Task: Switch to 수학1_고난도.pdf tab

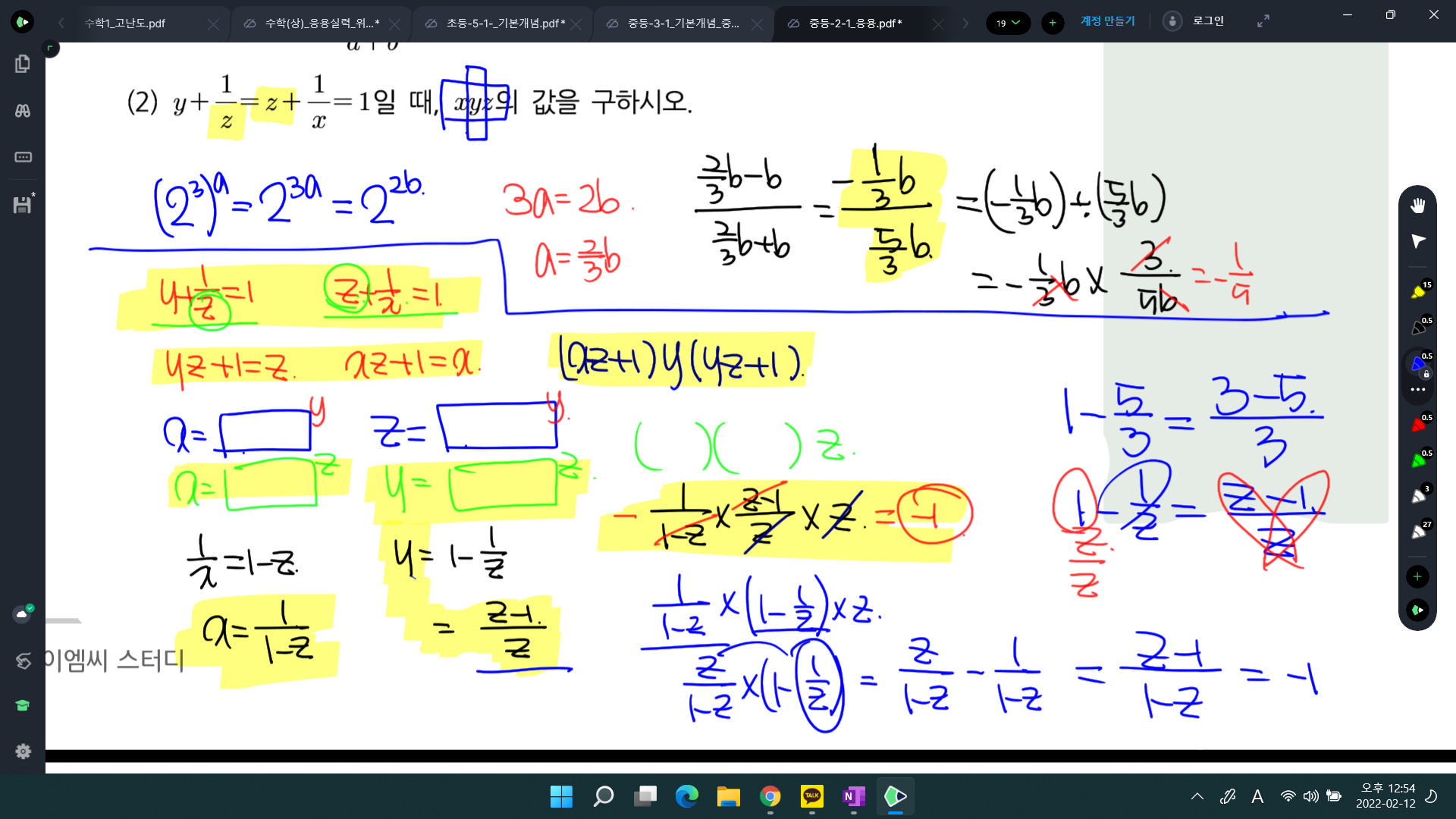Action: [125, 24]
